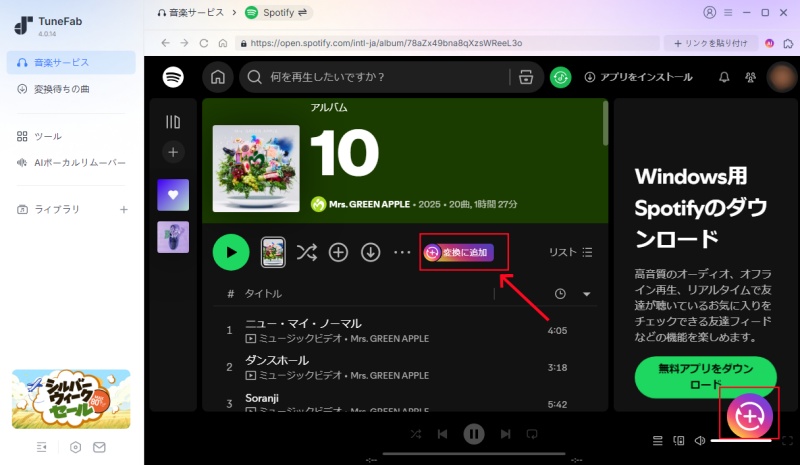Play the album with the green play button
Viewport: 800px width, 465px height.
(231, 252)
